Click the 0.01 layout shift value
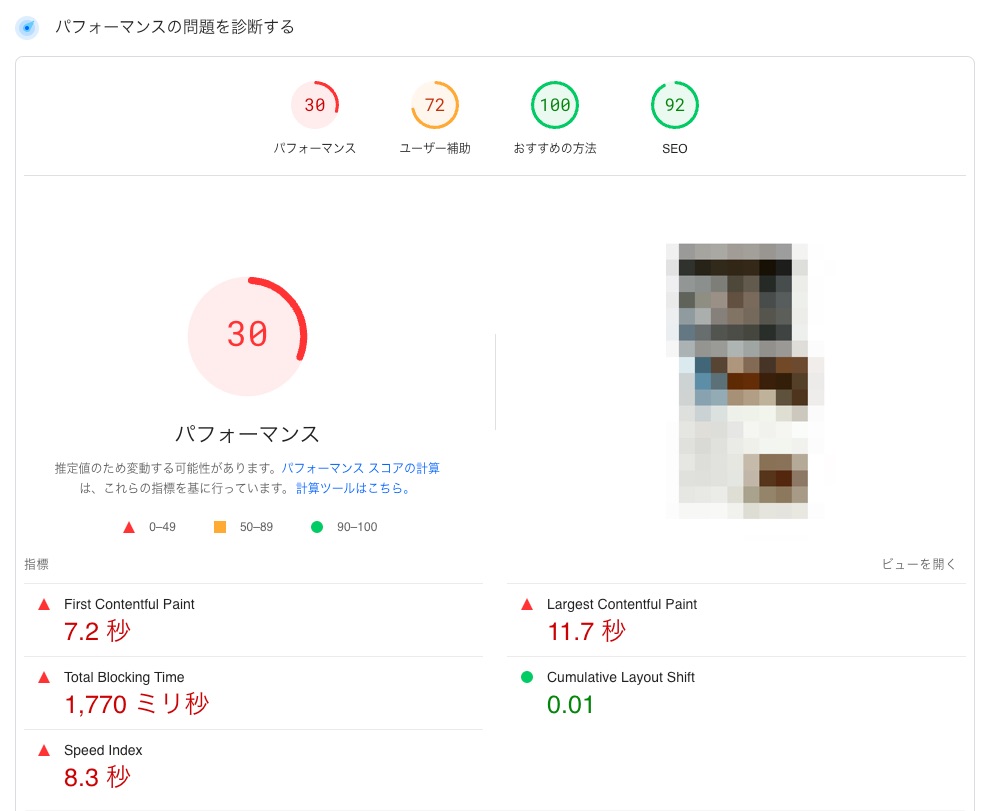Image resolution: width=986 pixels, height=811 pixels. [x=570, y=705]
